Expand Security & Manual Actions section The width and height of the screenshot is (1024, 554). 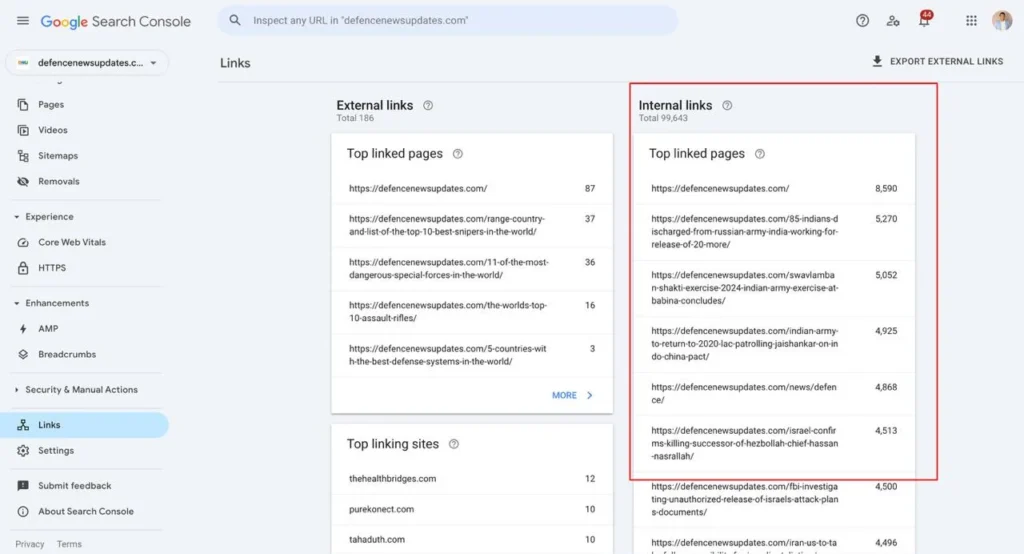[16, 390]
